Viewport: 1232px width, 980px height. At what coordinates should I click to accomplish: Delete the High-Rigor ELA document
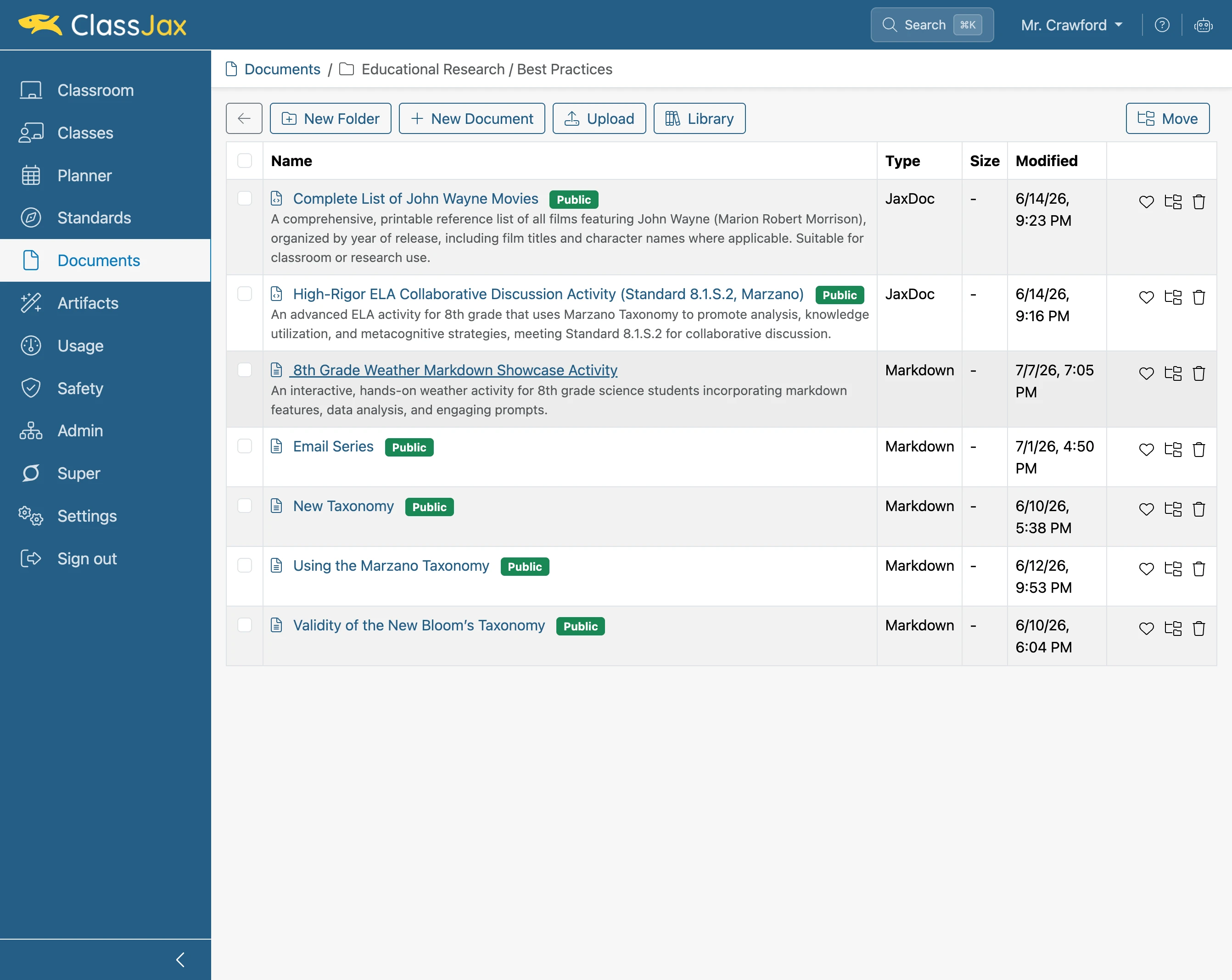click(x=1199, y=297)
